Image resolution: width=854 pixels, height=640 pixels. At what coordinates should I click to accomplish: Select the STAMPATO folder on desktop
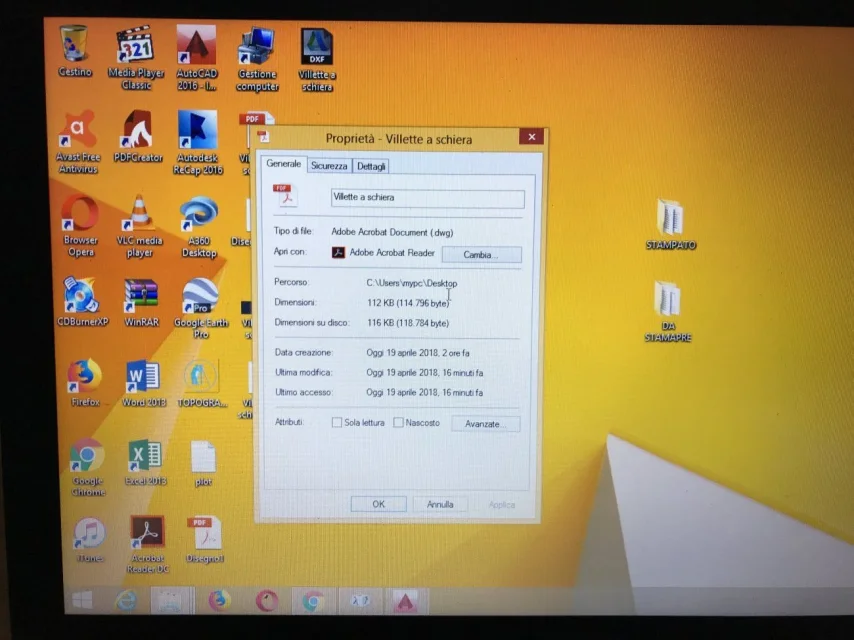tap(670, 224)
